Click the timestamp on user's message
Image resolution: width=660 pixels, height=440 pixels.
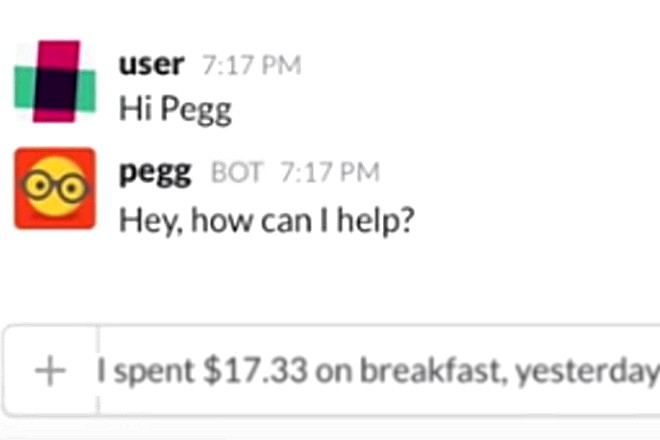[251, 66]
